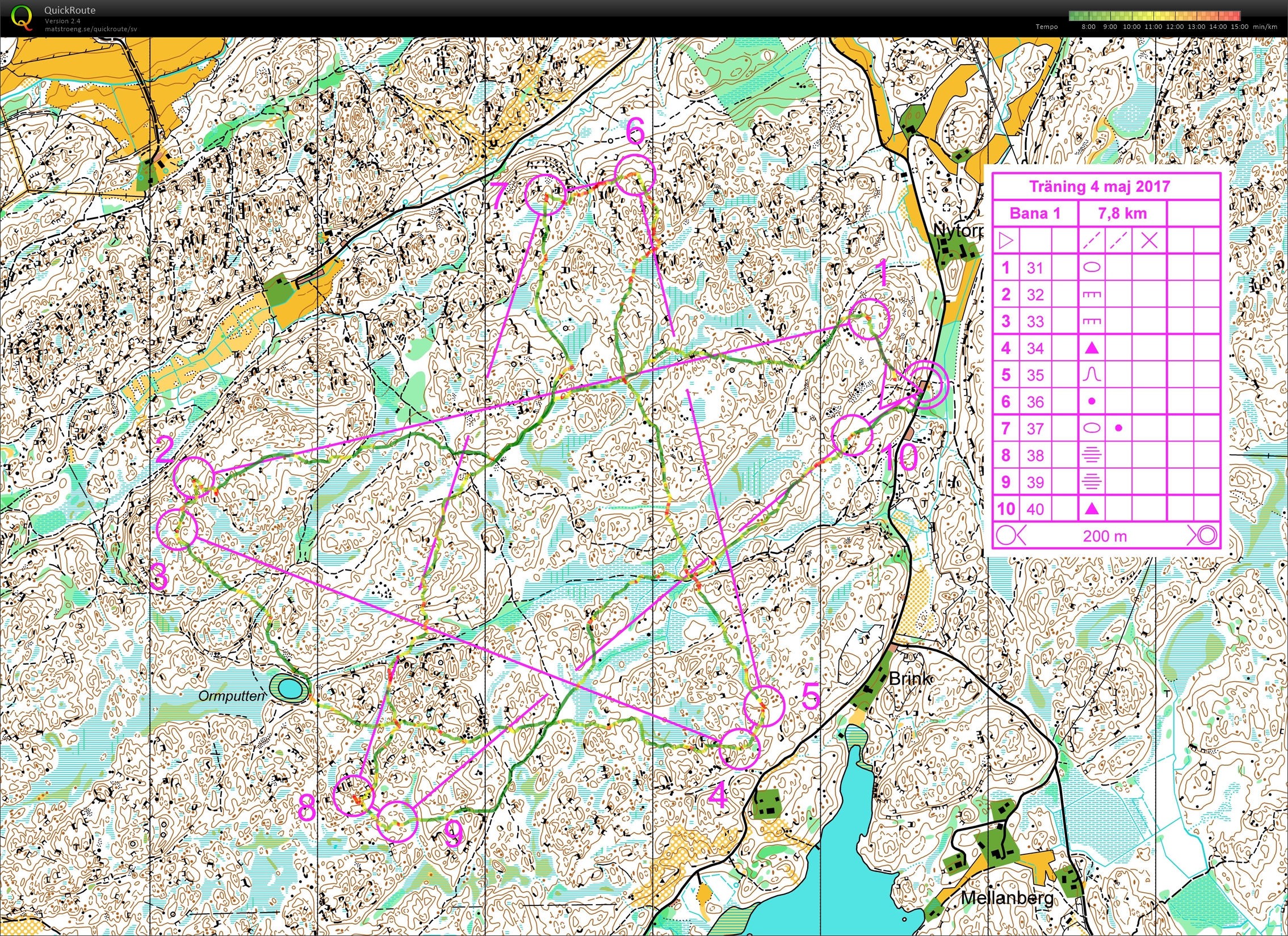Viewport: 1288px width, 936px height.
Task: Click the Nytorp place name
Action: coord(958,230)
